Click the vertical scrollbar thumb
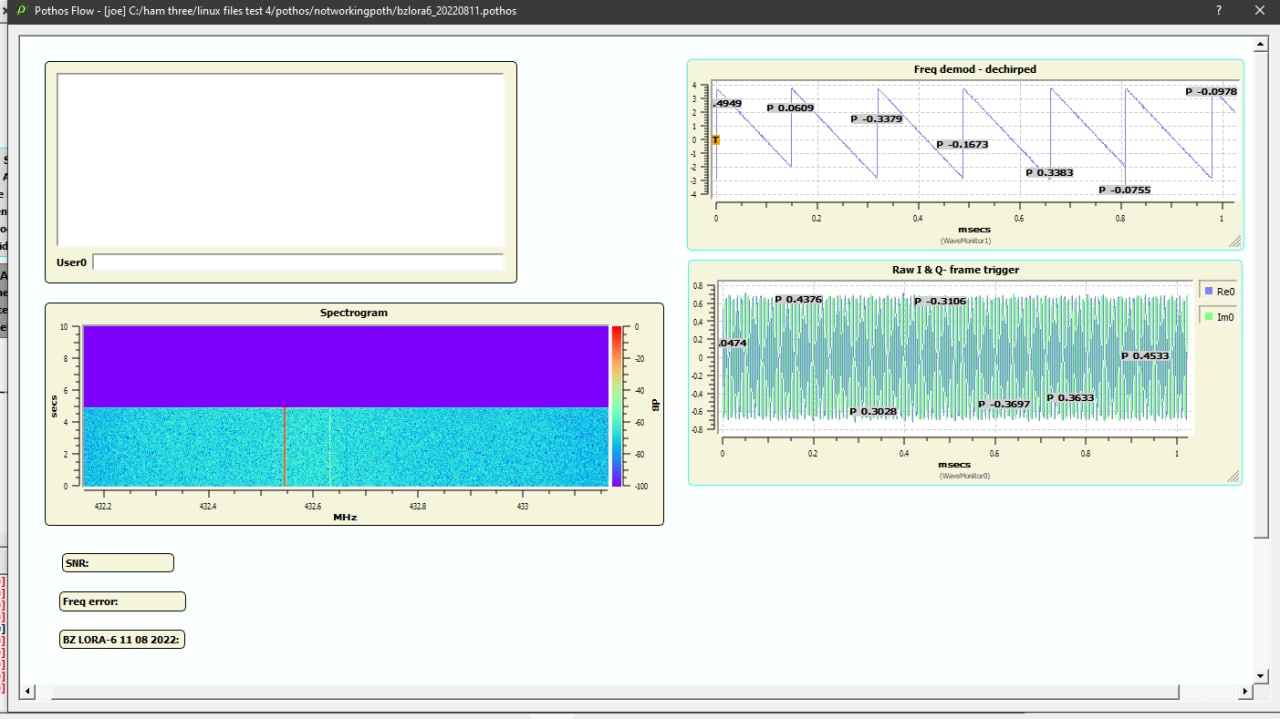The image size is (1280, 719). (x=1262, y=295)
